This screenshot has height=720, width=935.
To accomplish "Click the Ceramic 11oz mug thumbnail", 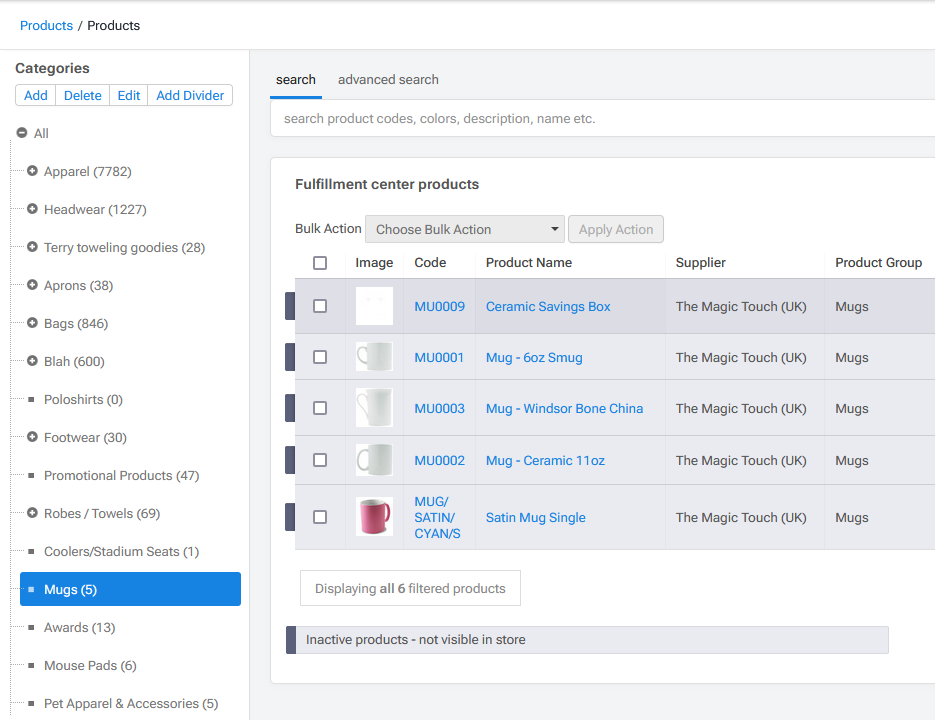I will [x=374, y=459].
